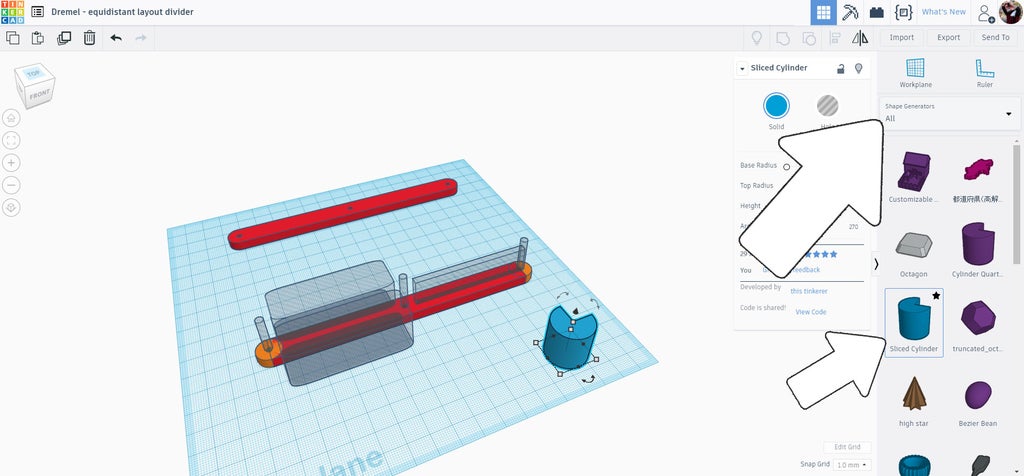Click the view cube's TOP face
This screenshot has height=476, width=1024.
tap(33, 74)
